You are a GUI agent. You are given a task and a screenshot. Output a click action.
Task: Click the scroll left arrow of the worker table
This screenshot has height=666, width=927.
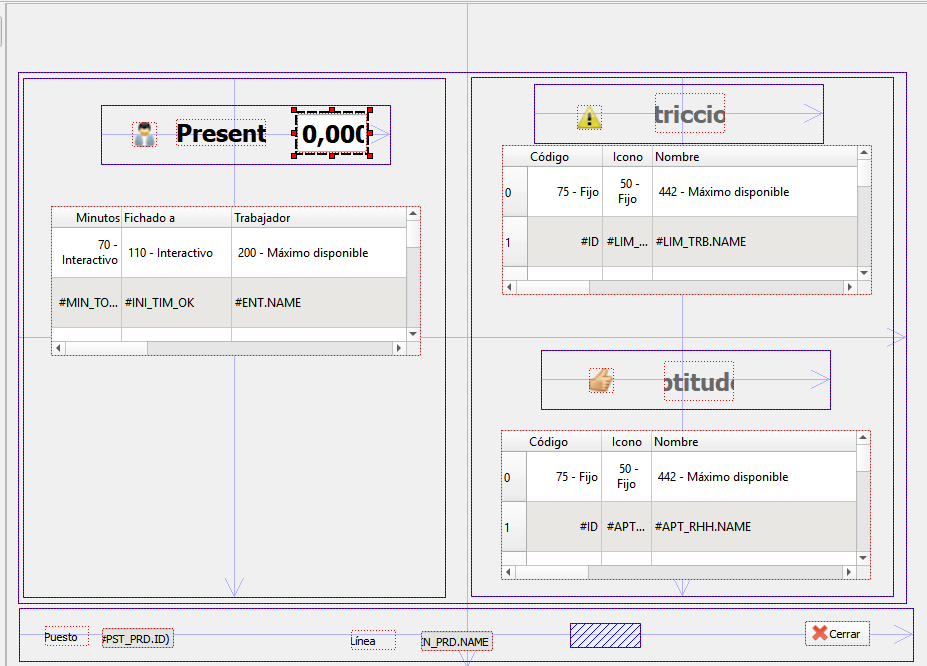click(59, 348)
